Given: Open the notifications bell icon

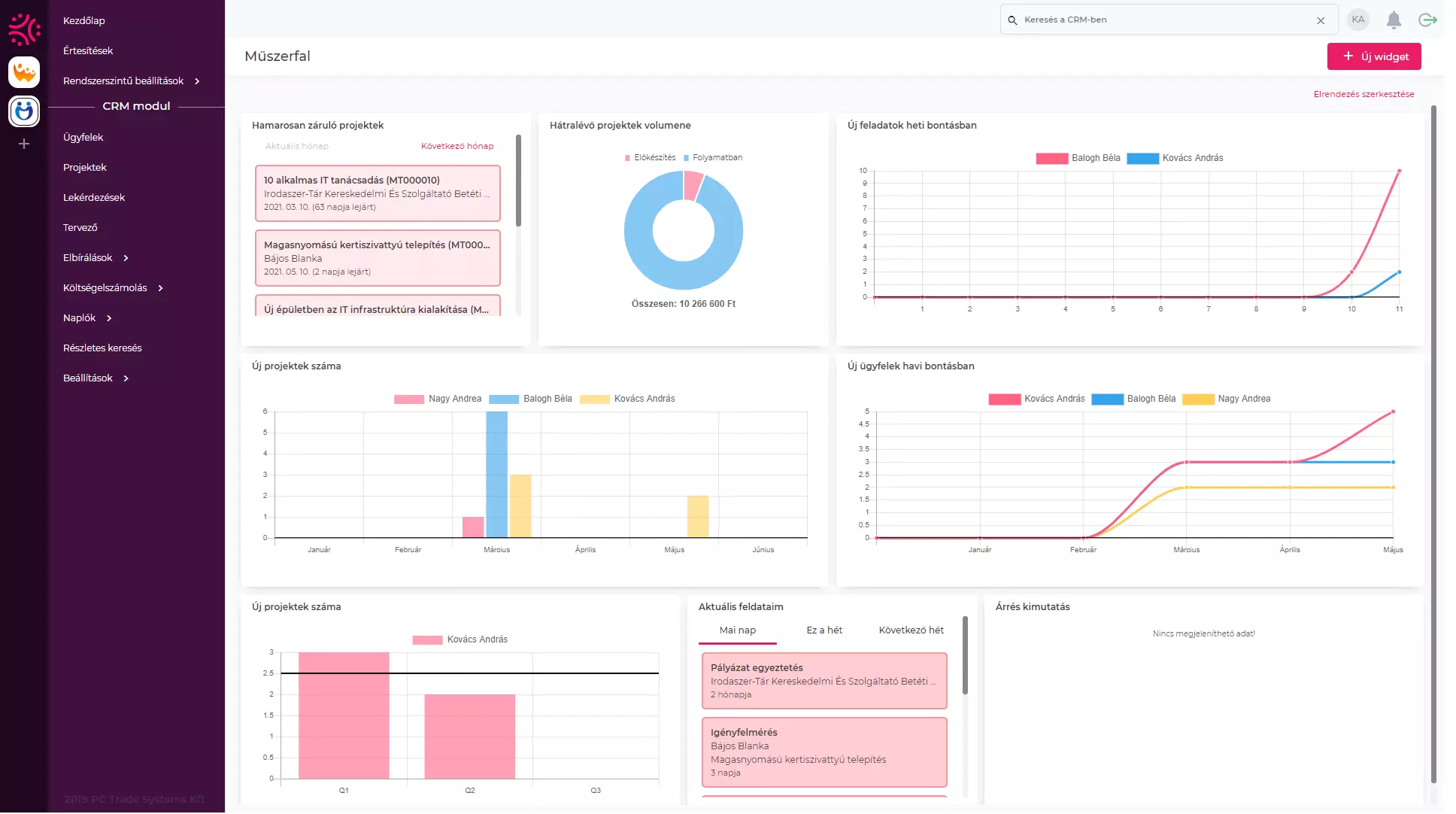Looking at the screenshot, I should (1394, 20).
